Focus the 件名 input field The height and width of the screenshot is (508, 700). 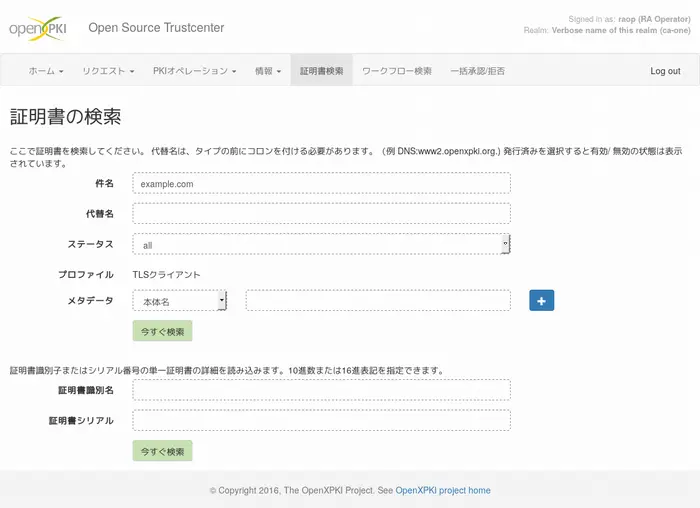[x=321, y=183]
